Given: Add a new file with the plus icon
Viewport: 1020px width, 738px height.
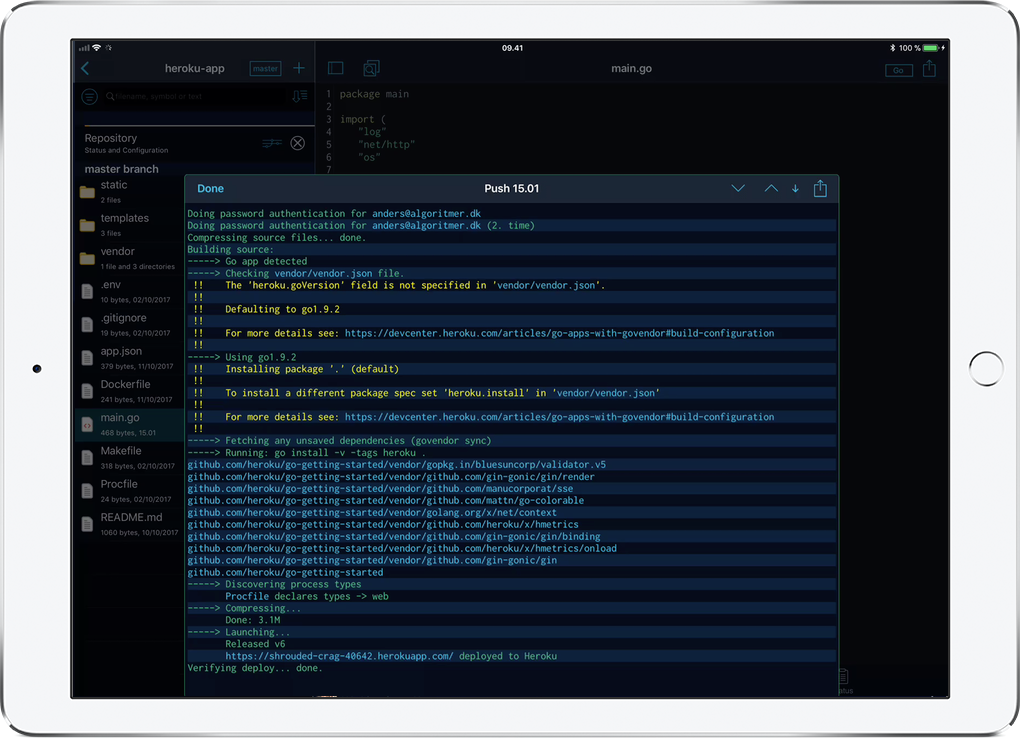Looking at the screenshot, I should click(x=298, y=69).
